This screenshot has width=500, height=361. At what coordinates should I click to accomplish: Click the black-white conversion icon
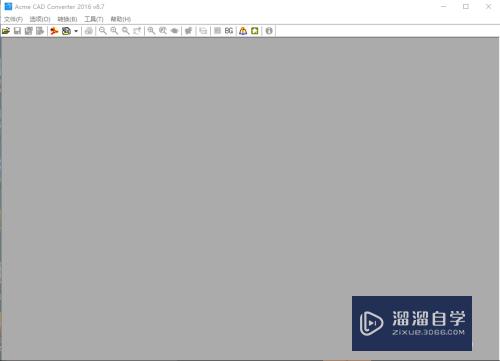coord(66,31)
